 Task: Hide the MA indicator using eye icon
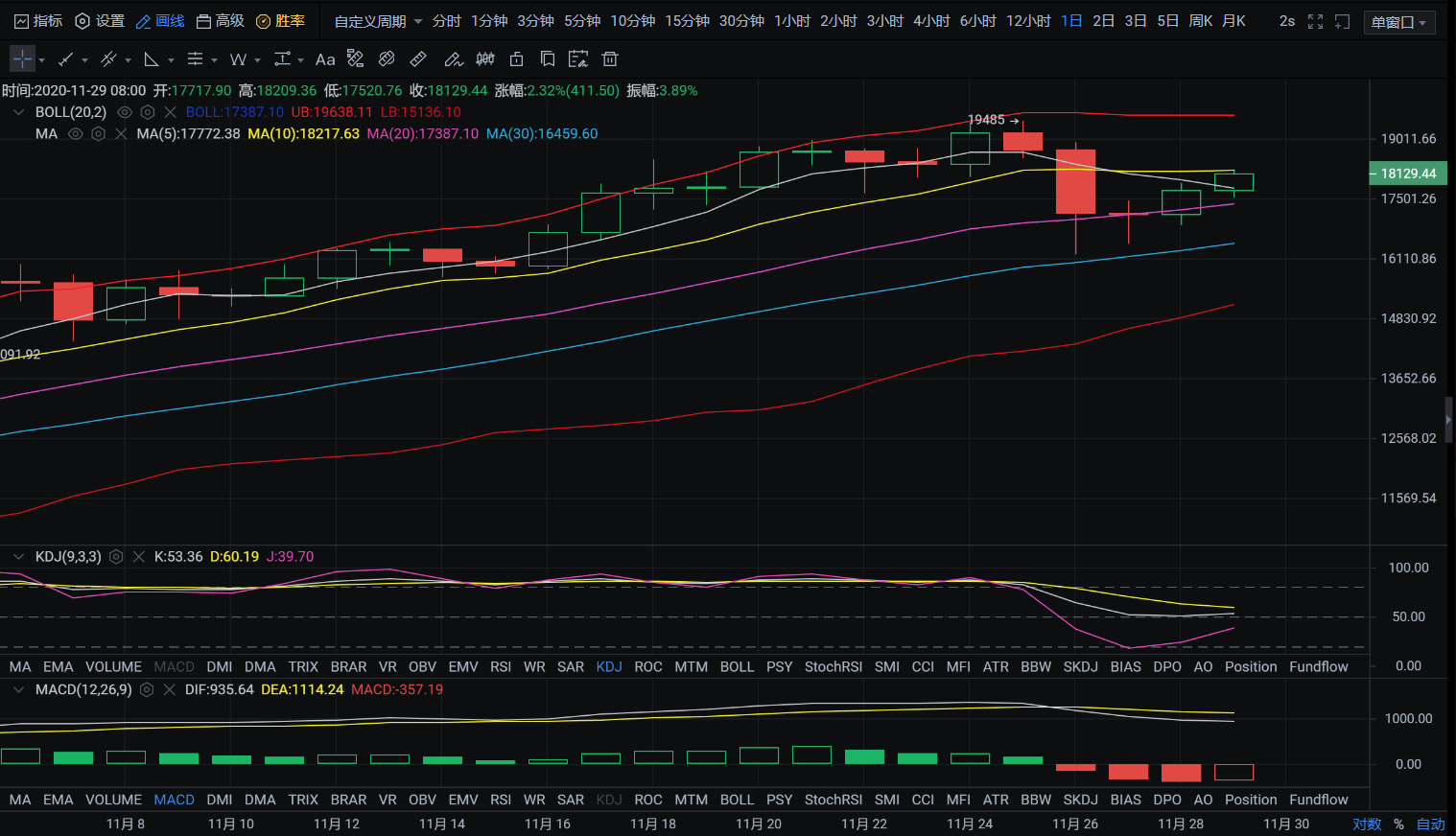coord(76,134)
